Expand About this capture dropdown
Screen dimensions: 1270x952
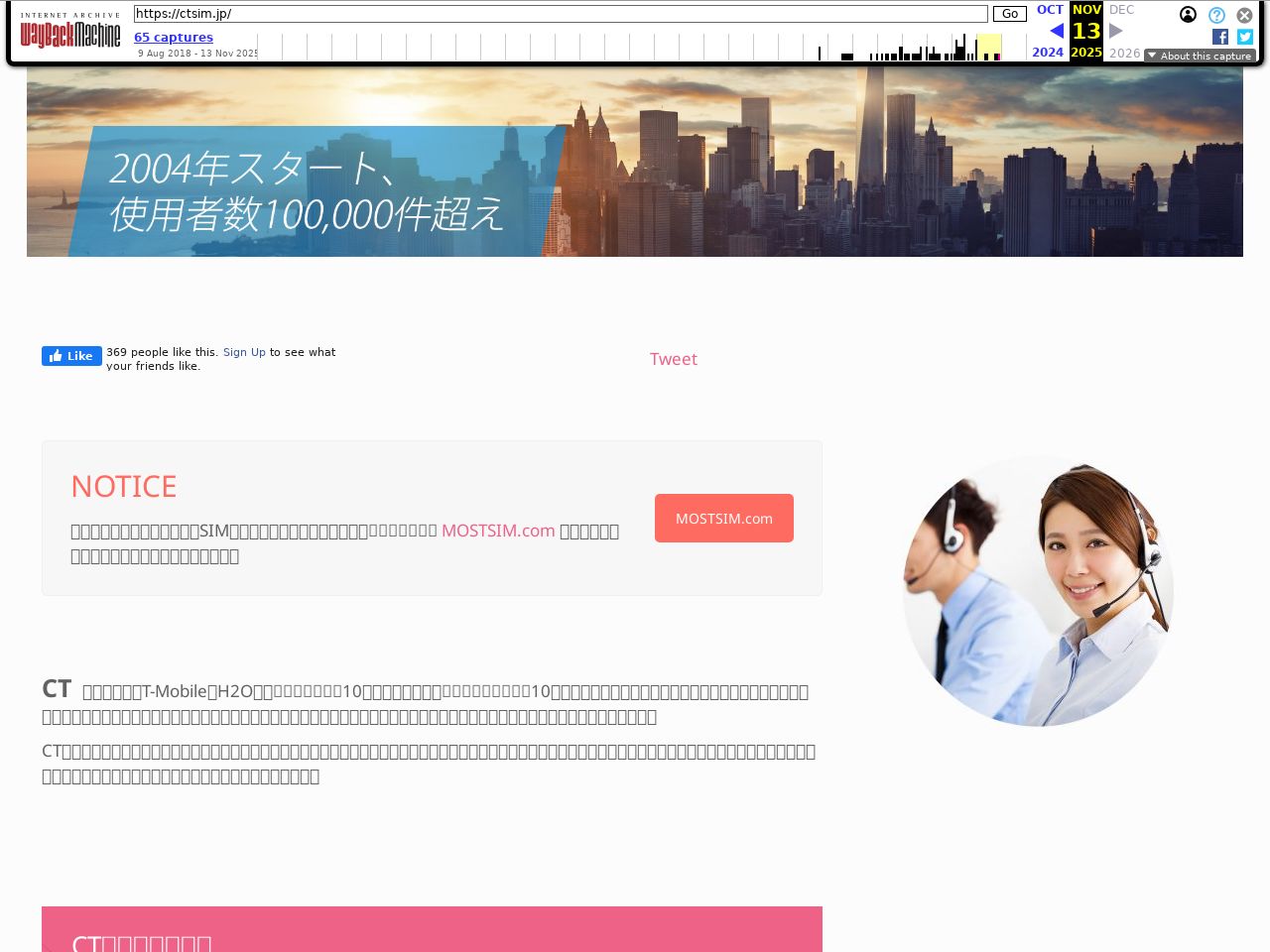pyautogui.click(x=1200, y=56)
